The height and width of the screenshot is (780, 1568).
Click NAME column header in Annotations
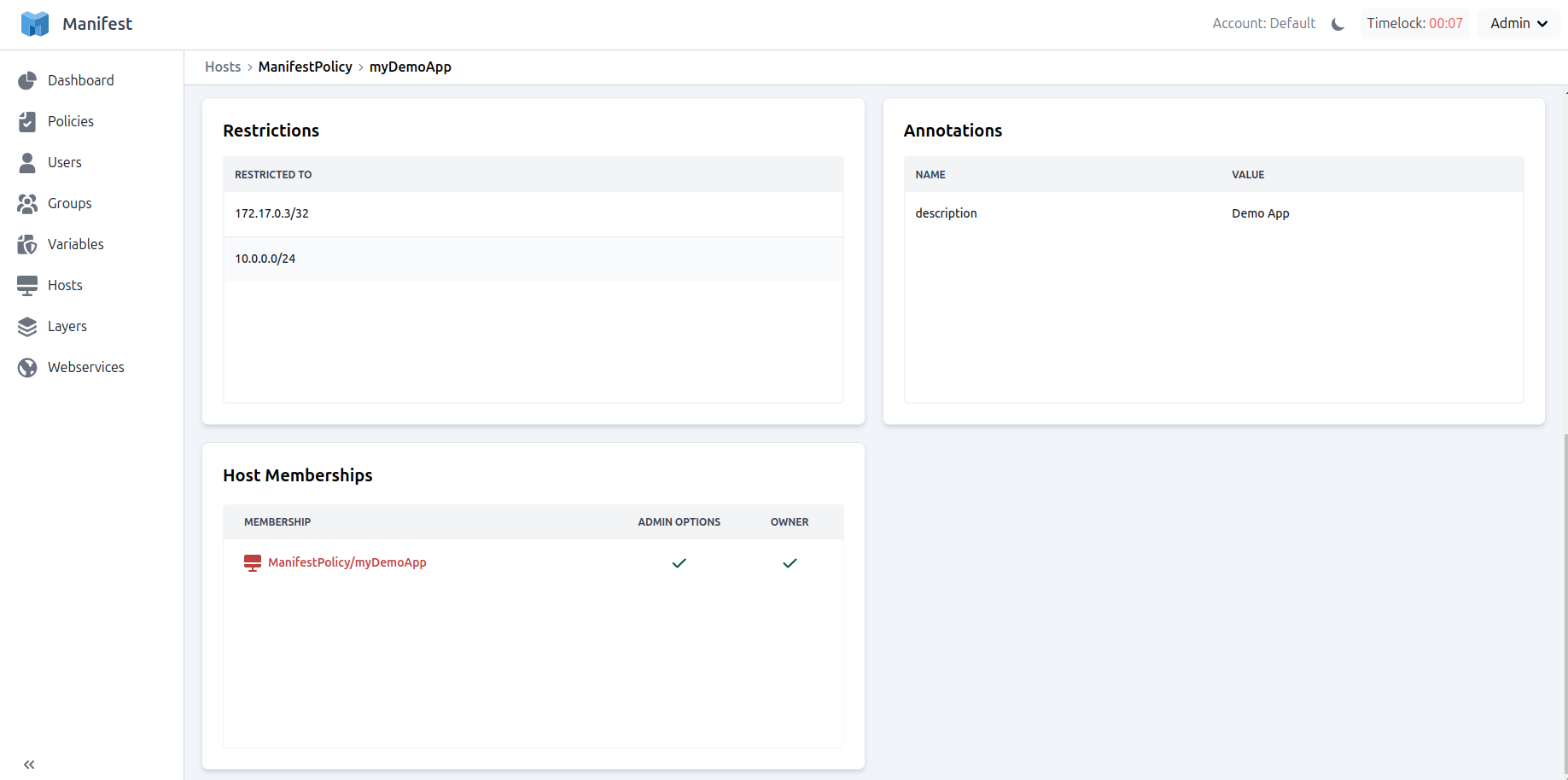point(930,175)
